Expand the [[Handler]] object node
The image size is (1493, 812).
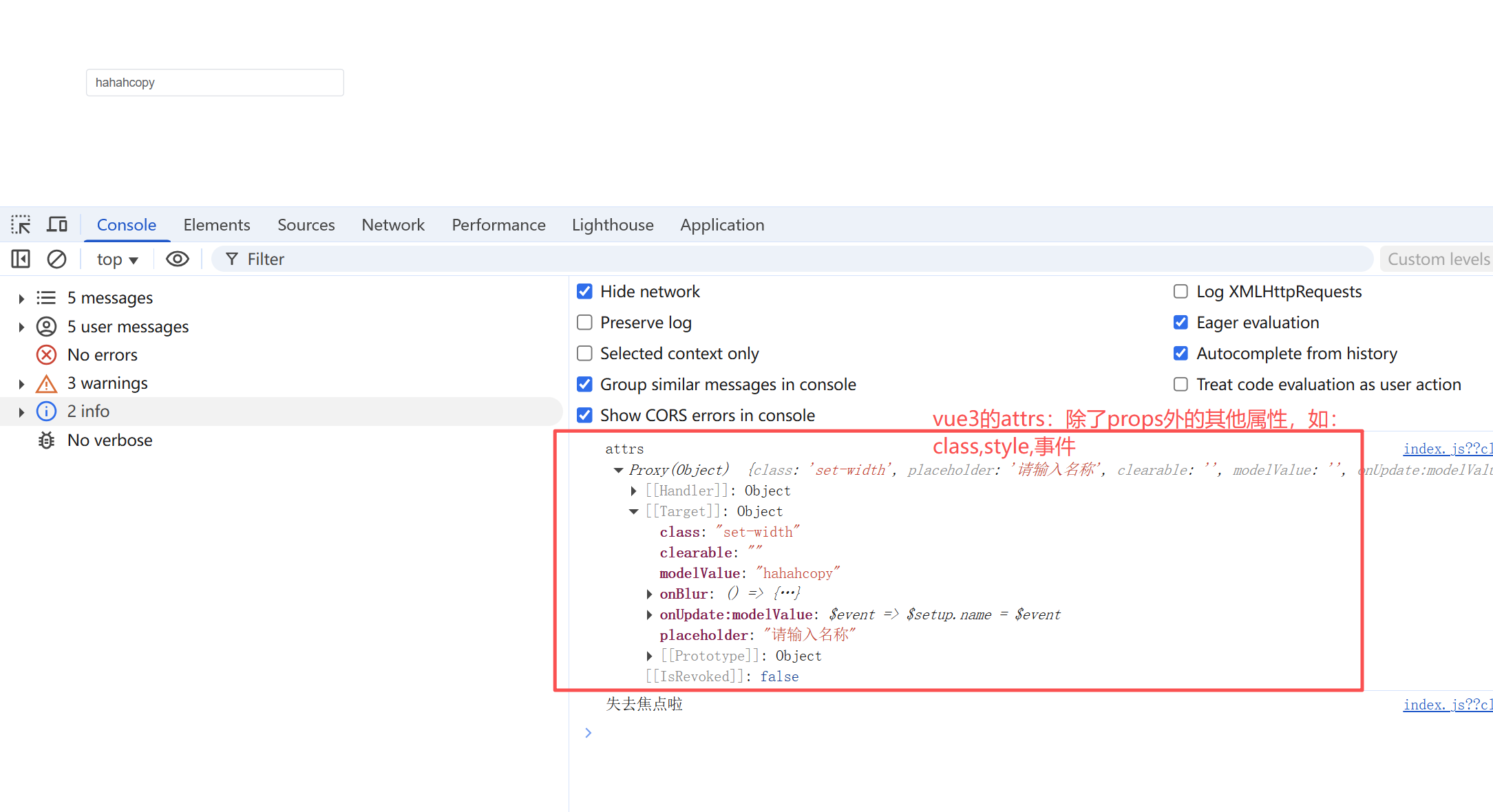point(634,491)
